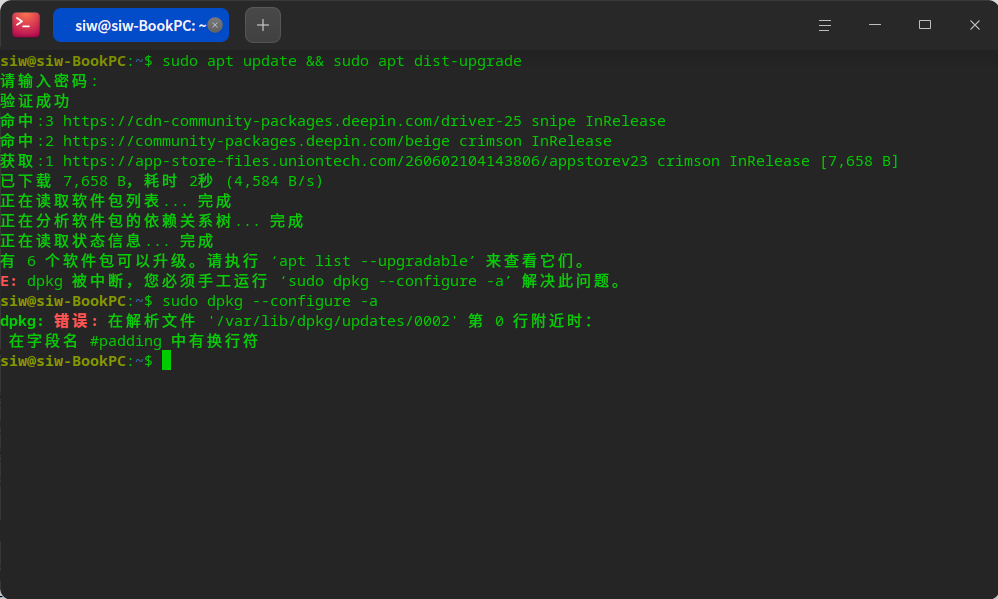Image resolution: width=998 pixels, height=599 pixels.
Task: Click the line '正在分析软件包的依赖关系树... 完成'
Action: [x=151, y=221]
